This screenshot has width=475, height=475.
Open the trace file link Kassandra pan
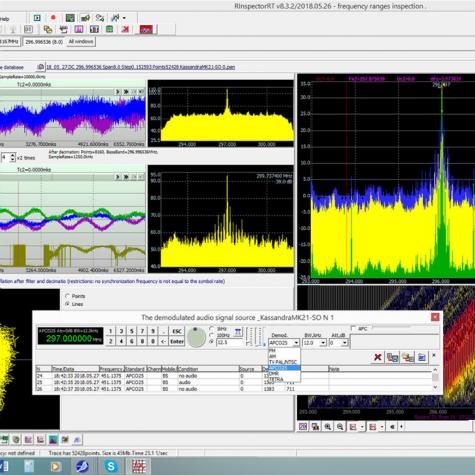point(140,67)
